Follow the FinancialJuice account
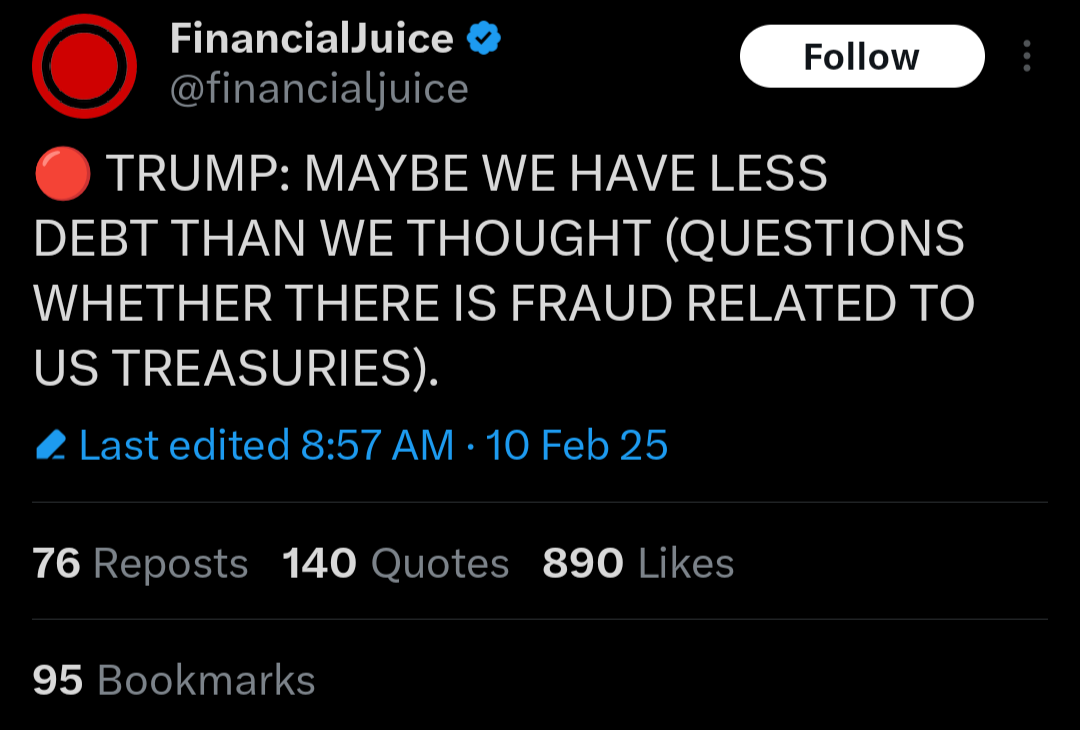 pos(861,57)
